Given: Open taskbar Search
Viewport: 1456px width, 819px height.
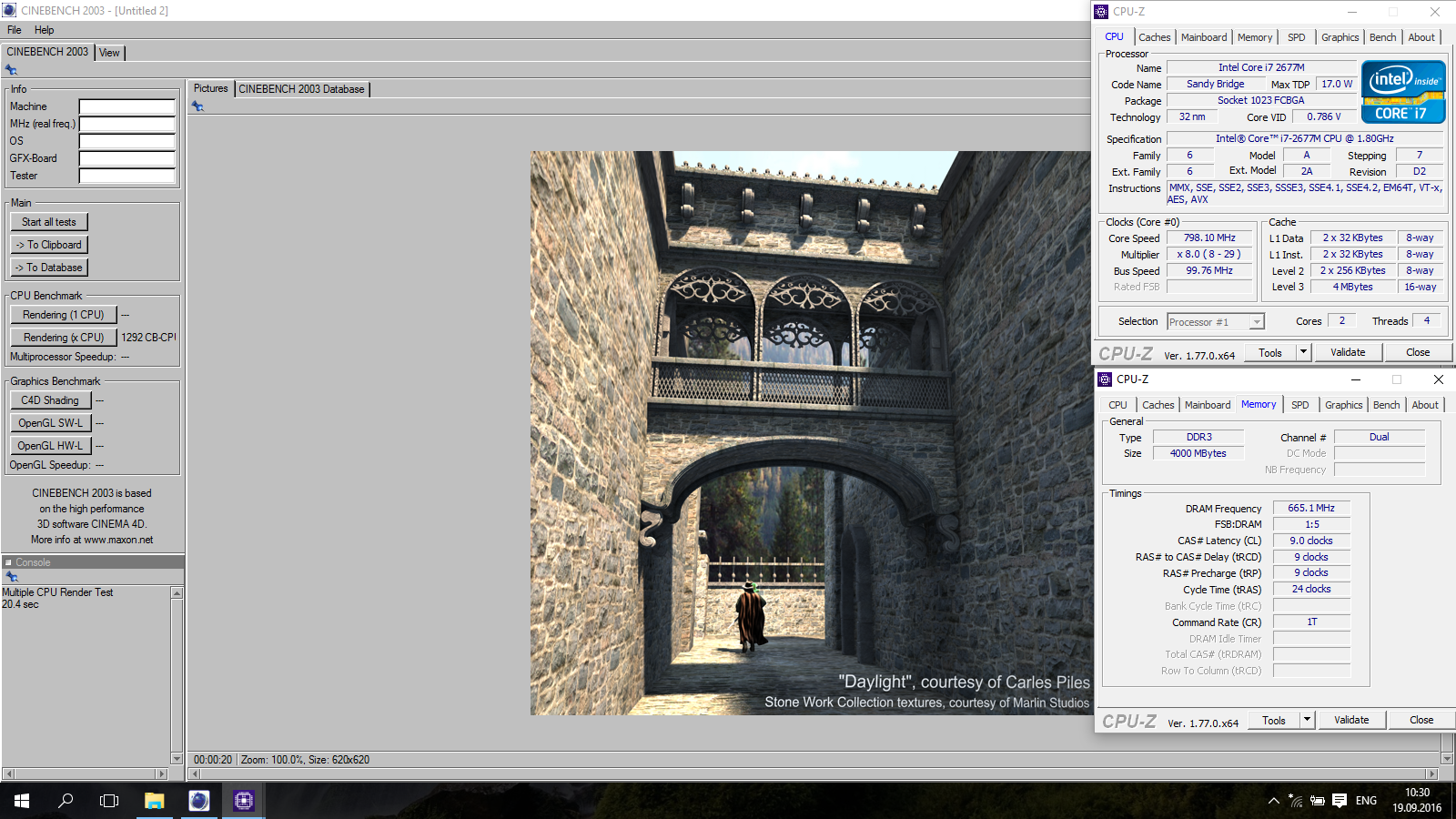Looking at the screenshot, I should click(x=66, y=801).
